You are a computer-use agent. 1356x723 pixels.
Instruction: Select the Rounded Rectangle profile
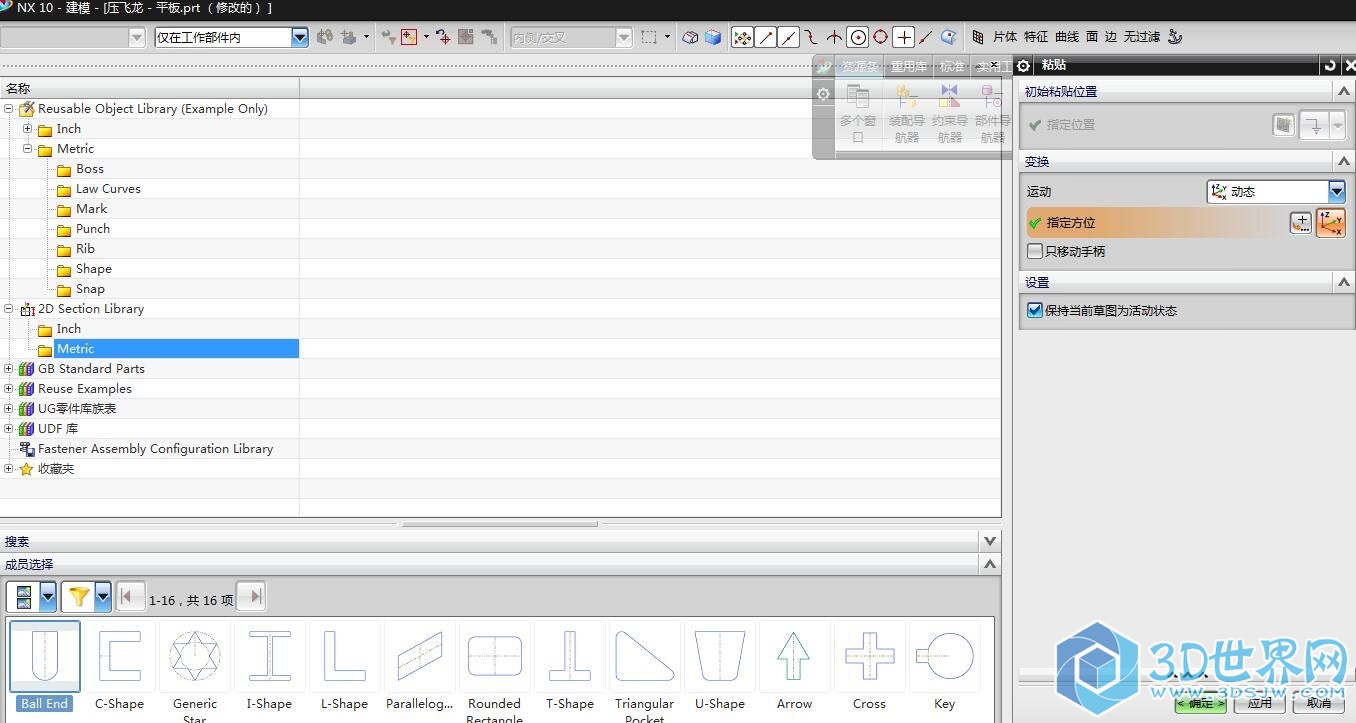495,656
